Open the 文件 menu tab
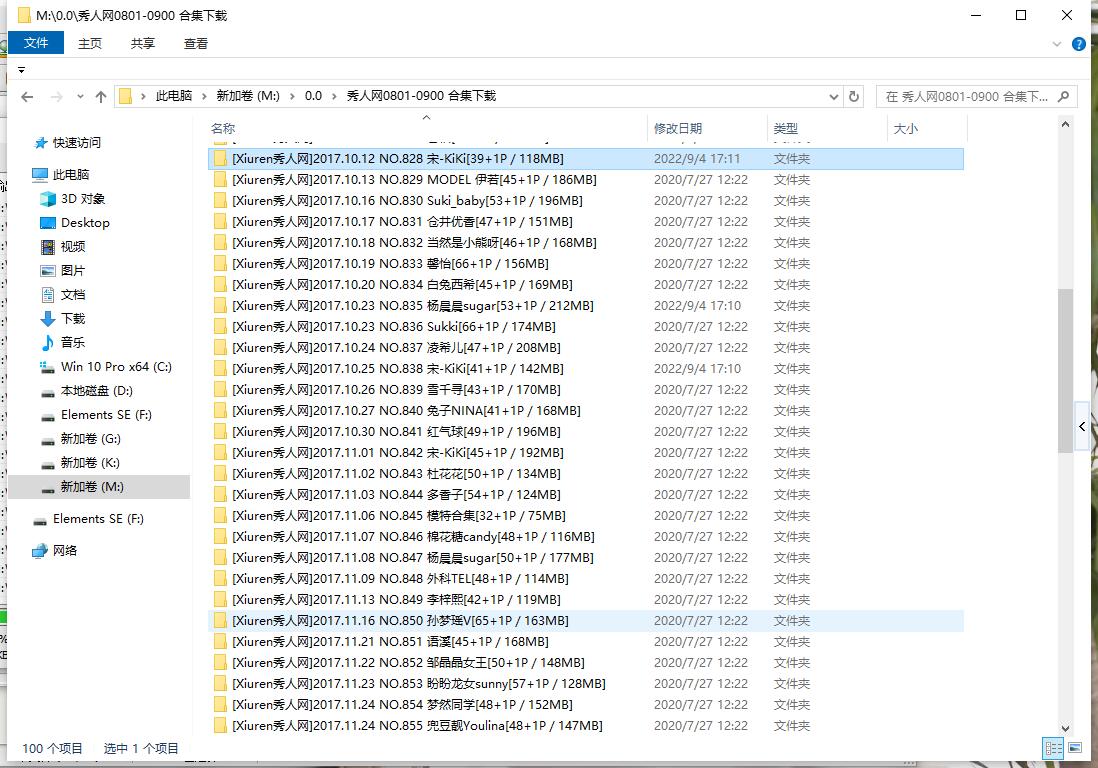Screen dimensions: 1098x768 coord(36,43)
